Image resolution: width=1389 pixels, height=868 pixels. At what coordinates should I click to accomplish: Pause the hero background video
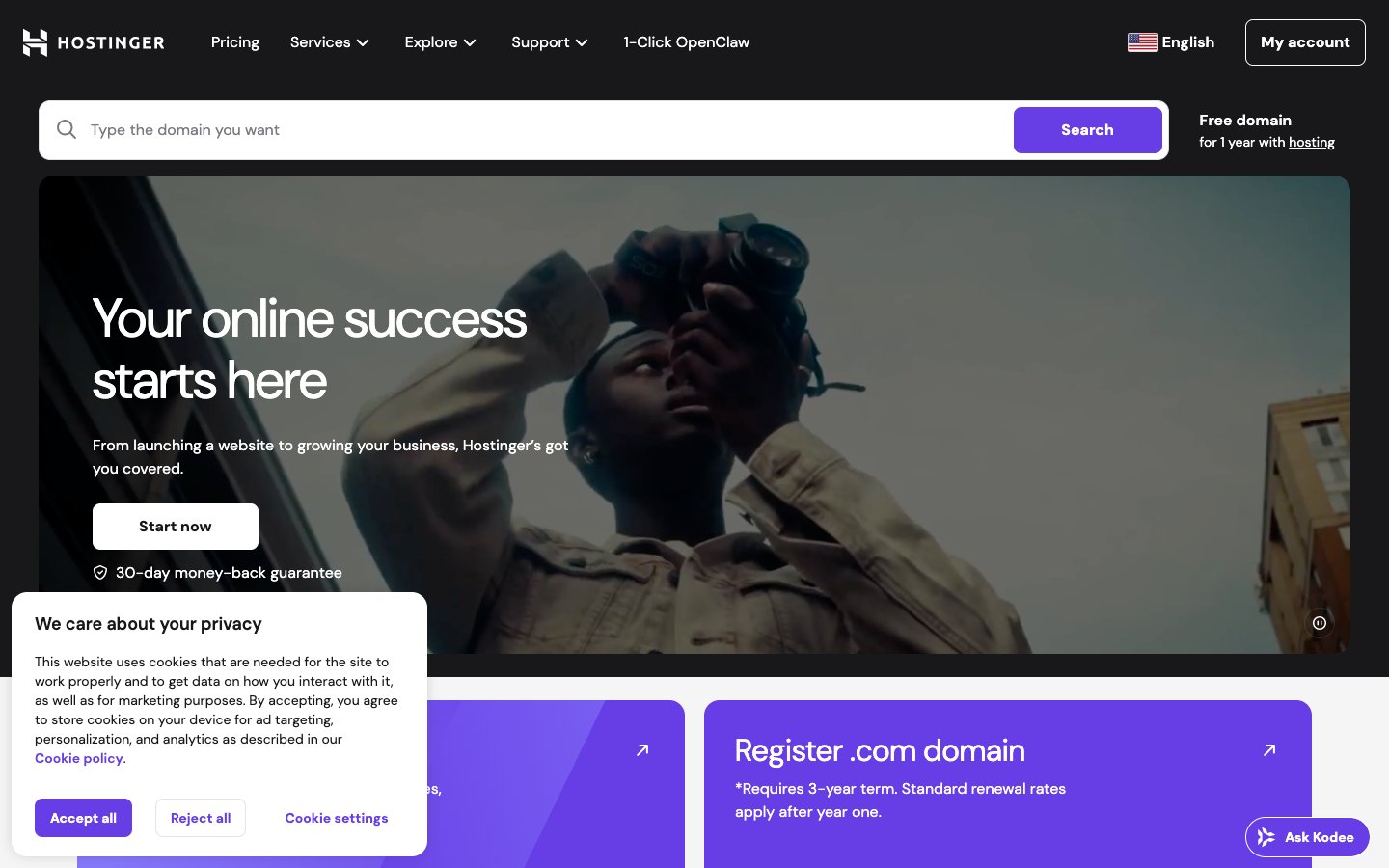tap(1319, 623)
